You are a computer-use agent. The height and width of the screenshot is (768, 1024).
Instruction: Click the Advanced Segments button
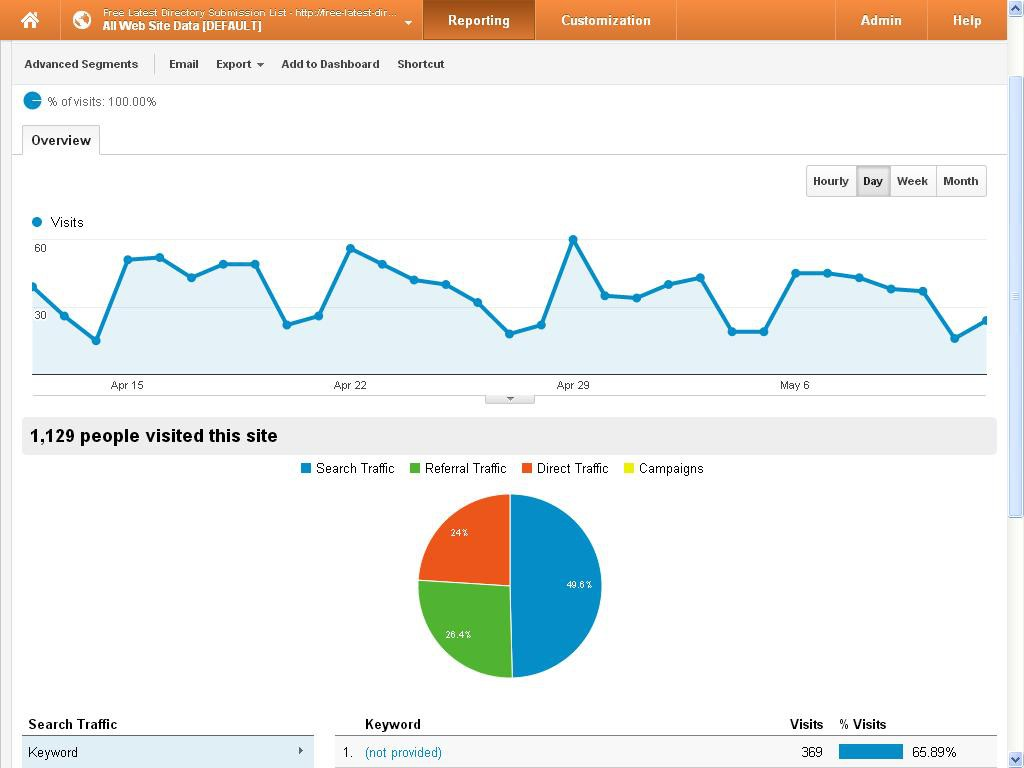coord(81,64)
